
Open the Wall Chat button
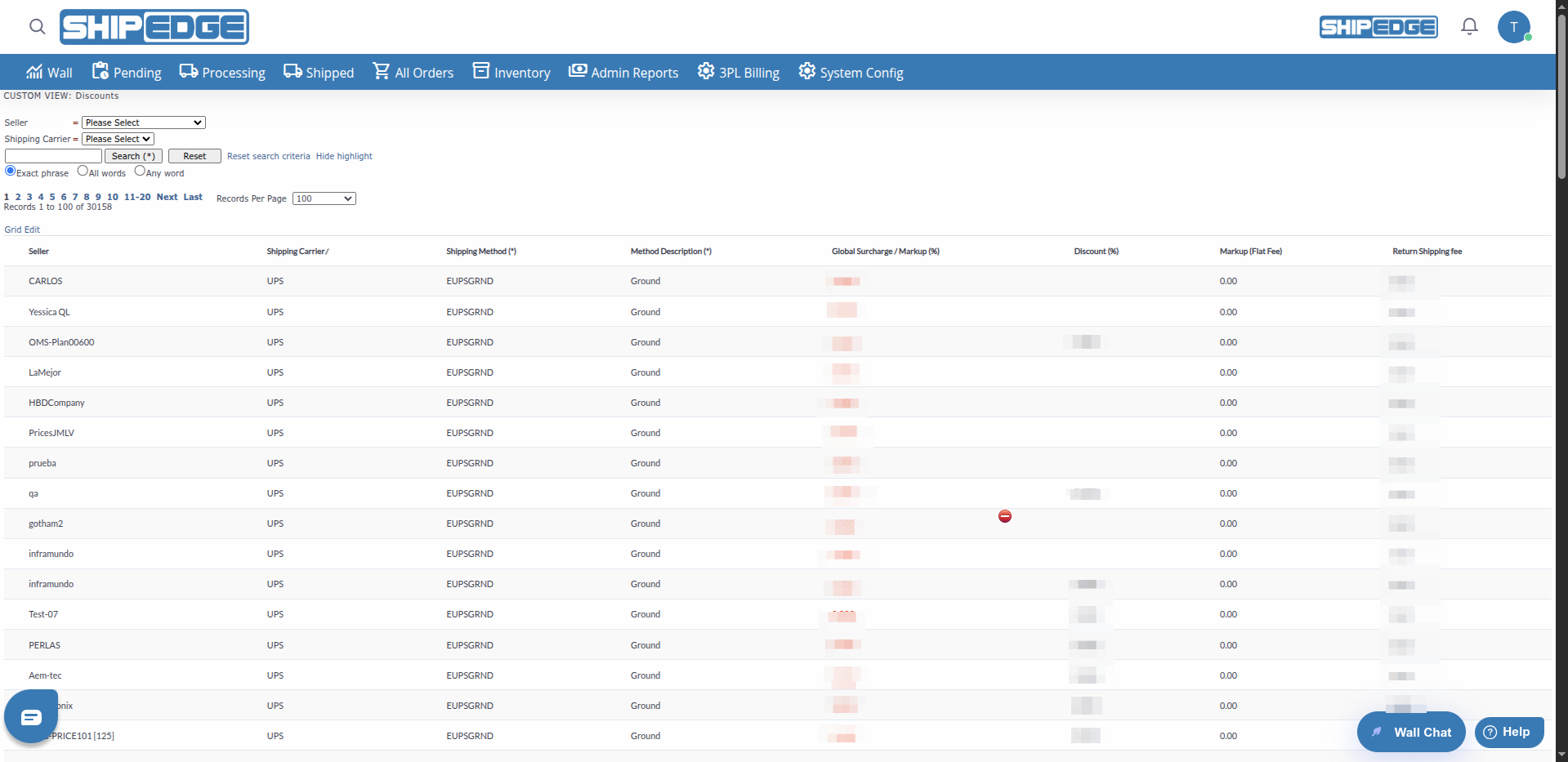[1411, 732]
